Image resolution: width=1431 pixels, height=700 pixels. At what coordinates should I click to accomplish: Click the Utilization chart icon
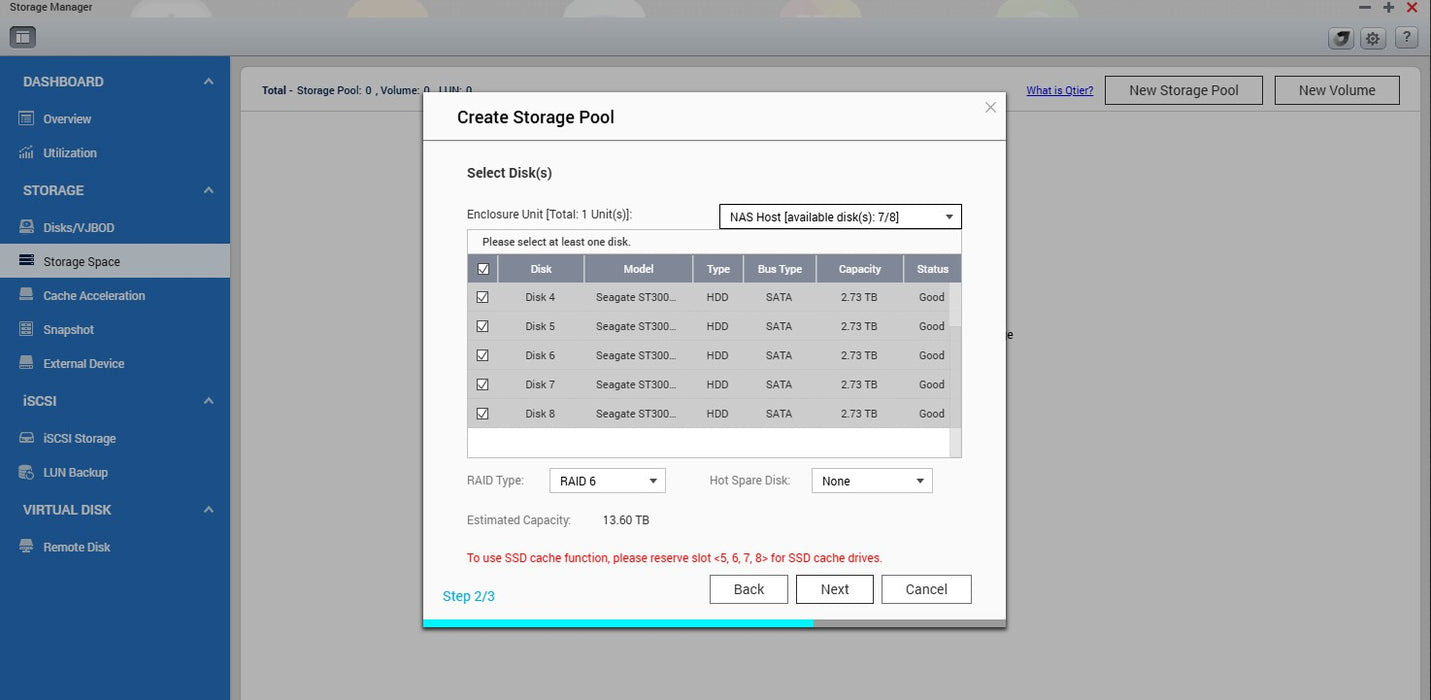pyautogui.click(x=27, y=153)
